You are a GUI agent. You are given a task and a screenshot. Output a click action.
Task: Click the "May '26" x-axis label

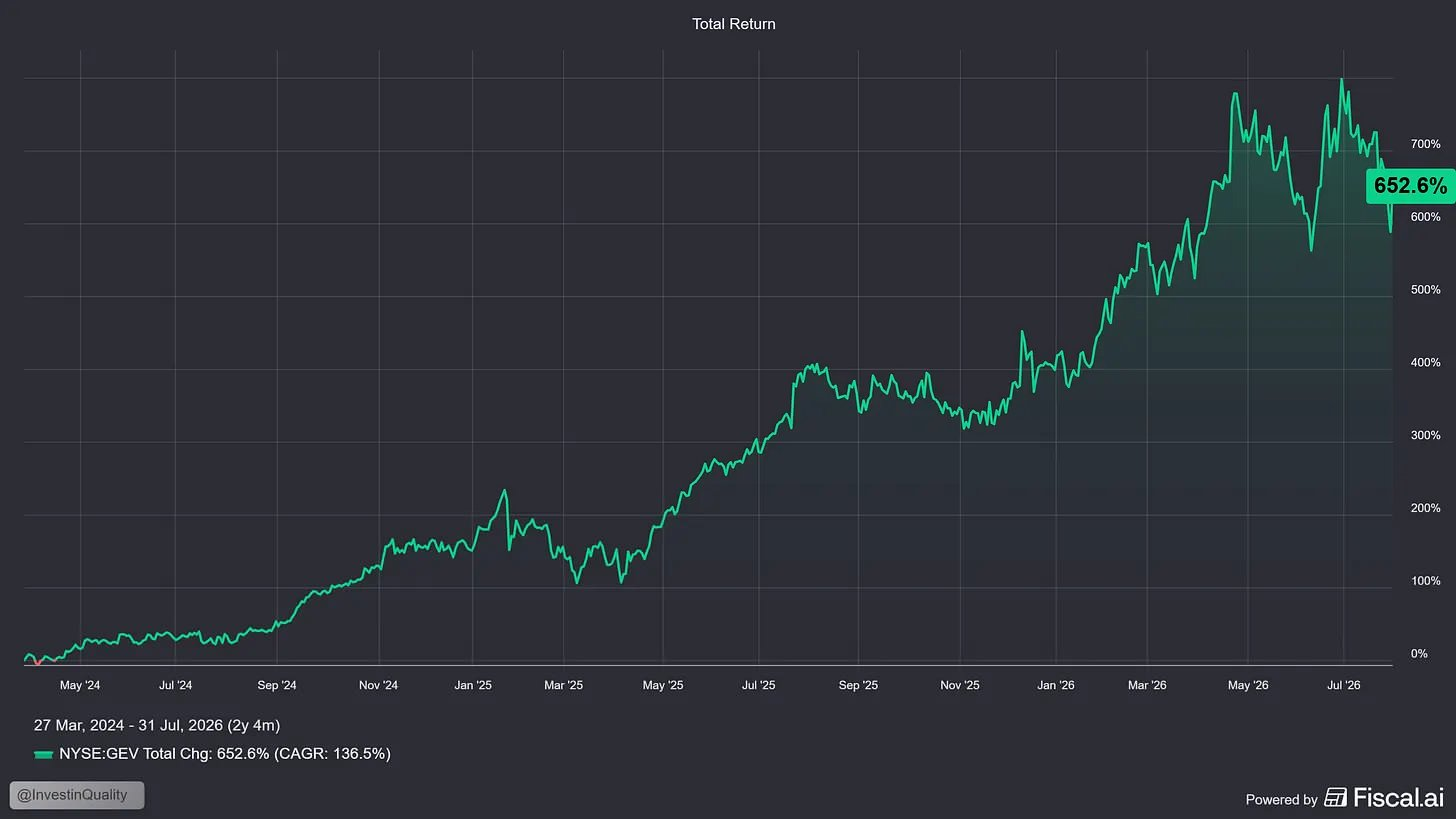(x=1248, y=685)
